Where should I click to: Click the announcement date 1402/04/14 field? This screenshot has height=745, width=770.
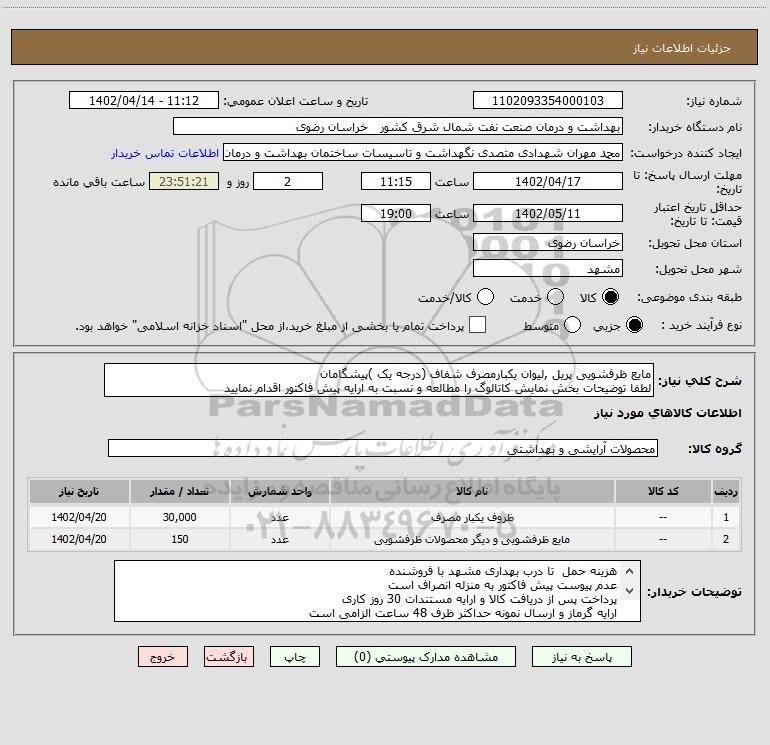point(144,101)
